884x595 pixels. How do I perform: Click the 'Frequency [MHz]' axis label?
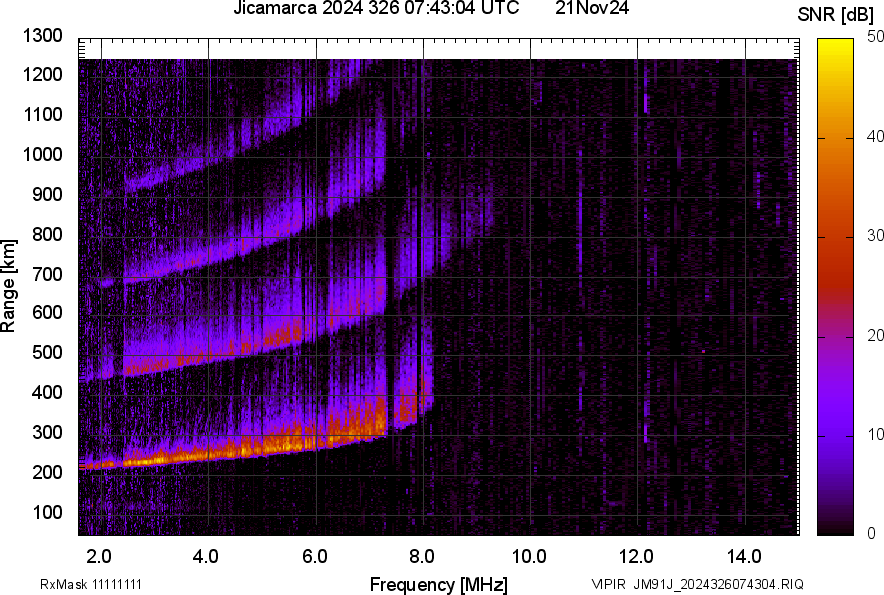tap(439, 584)
